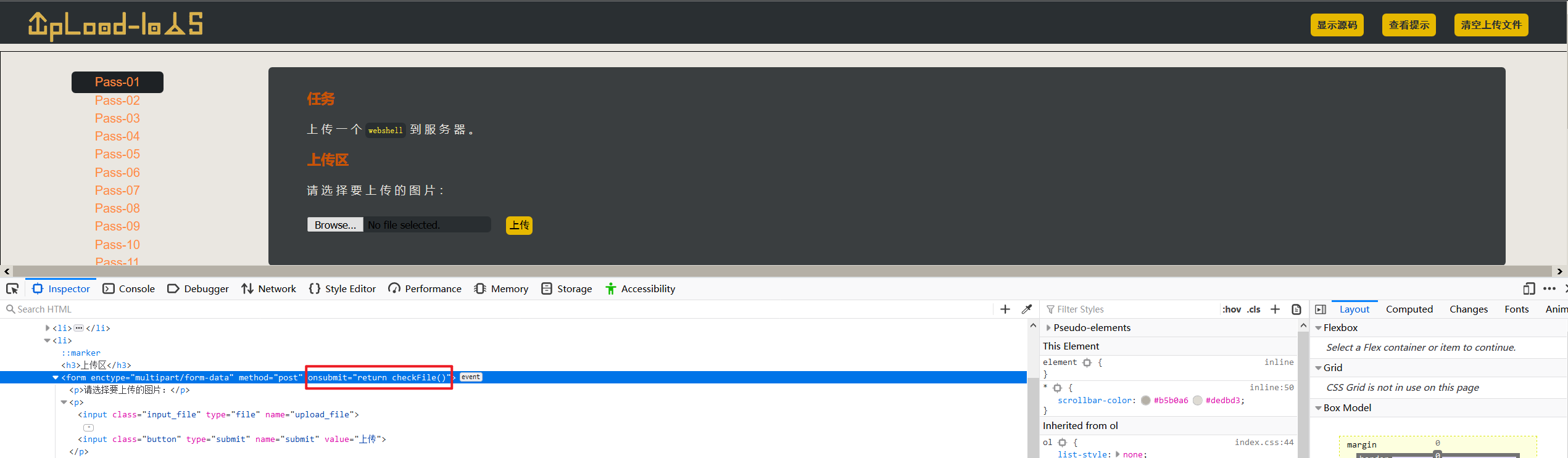1568x458 pixels.
Task: Toggle the :hov pseudo-class panel
Action: (x=1232, y=309)
